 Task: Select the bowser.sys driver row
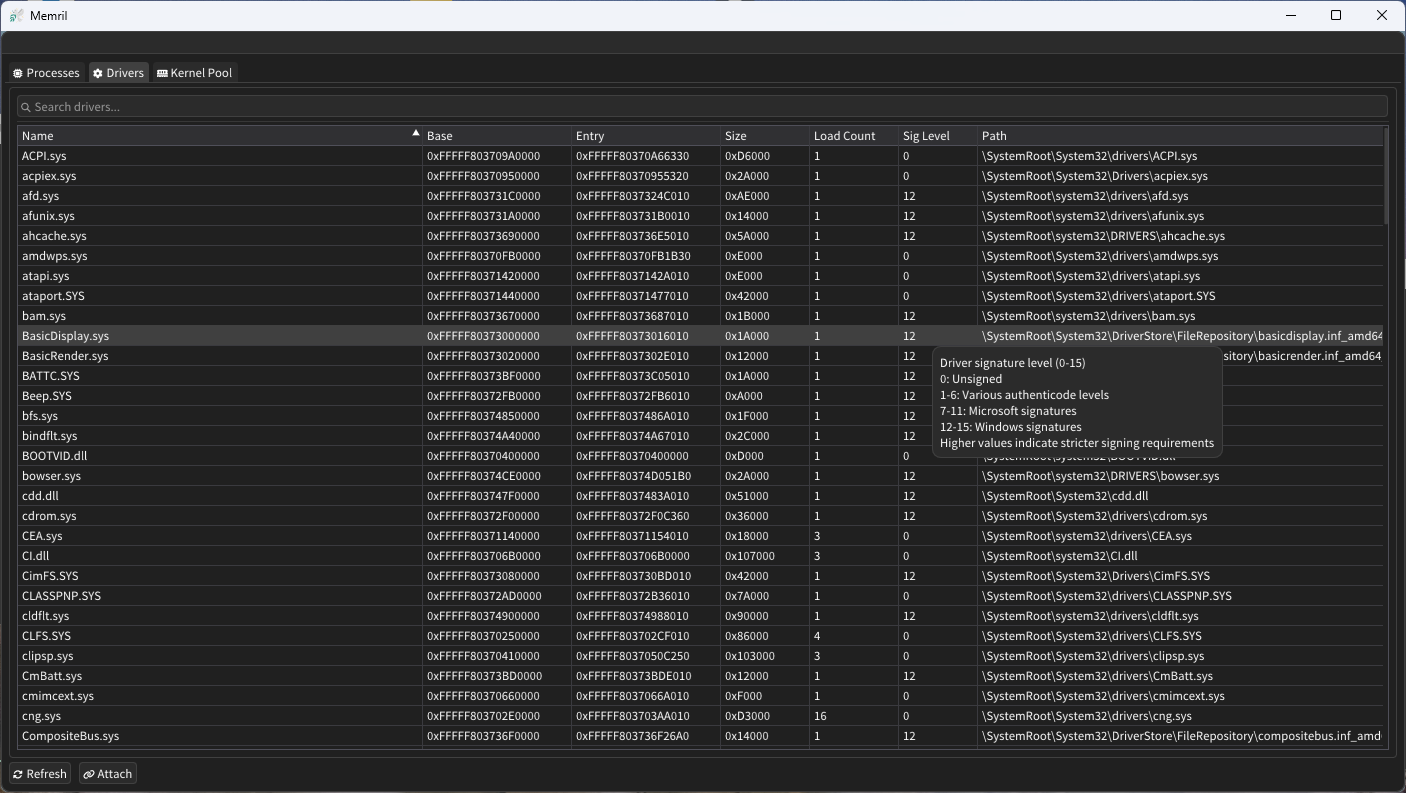click(x=700, y=476)
